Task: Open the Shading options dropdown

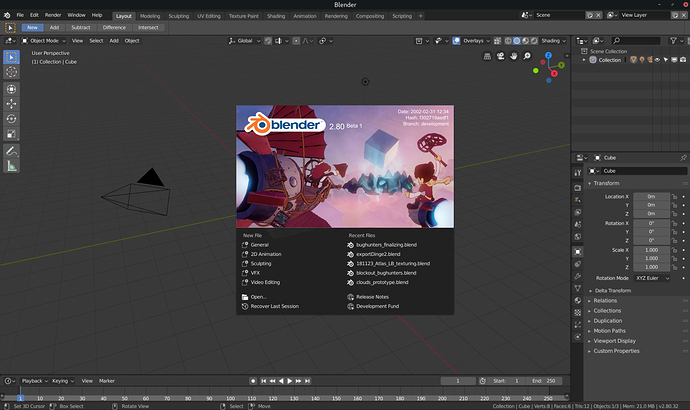Action: (554, 40)
